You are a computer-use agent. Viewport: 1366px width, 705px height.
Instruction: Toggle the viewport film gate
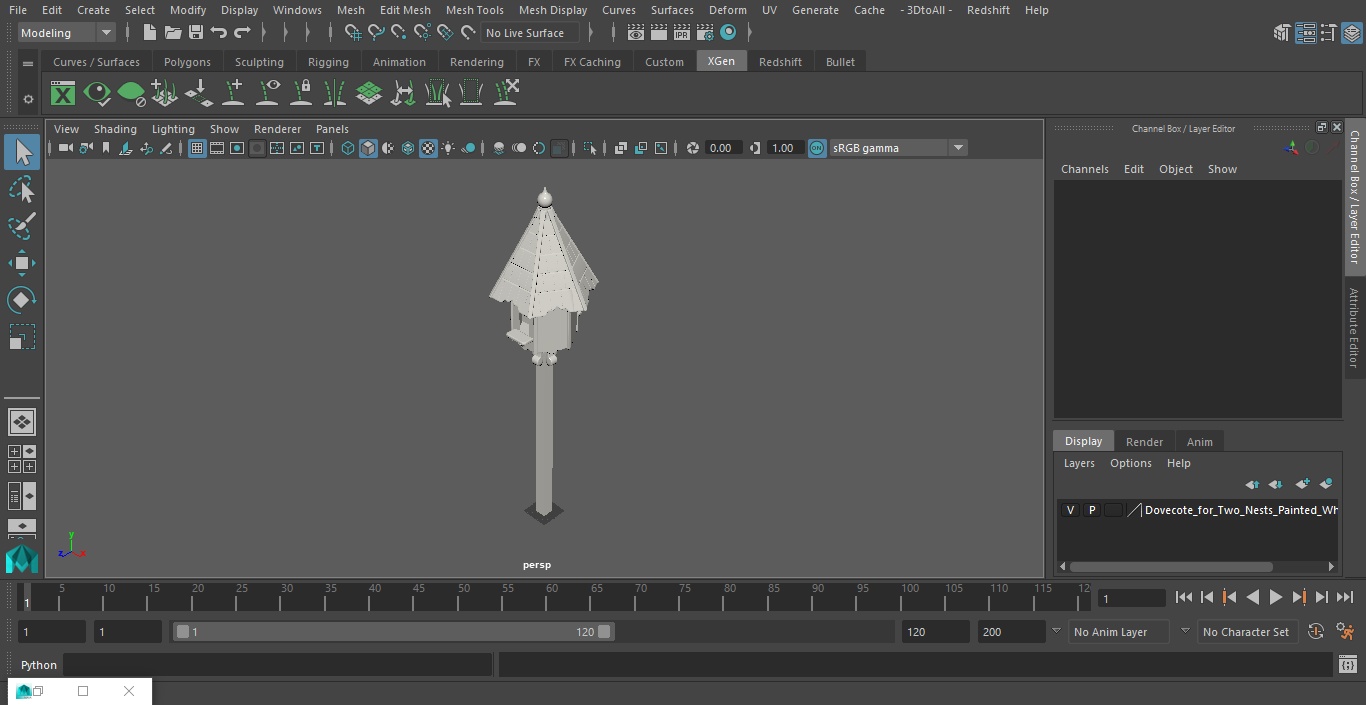click(217, 148)
